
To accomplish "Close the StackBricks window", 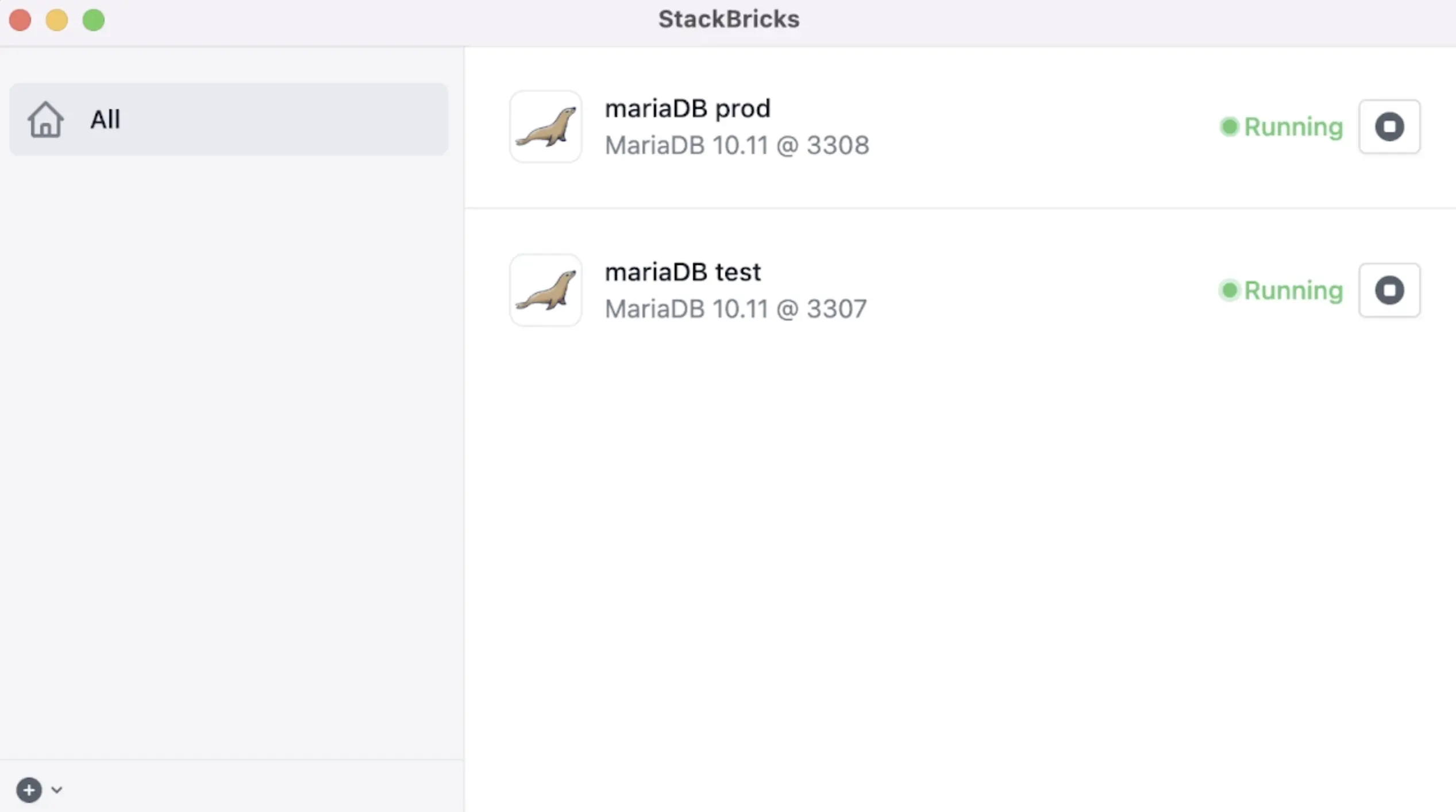I will click(20, 20).
